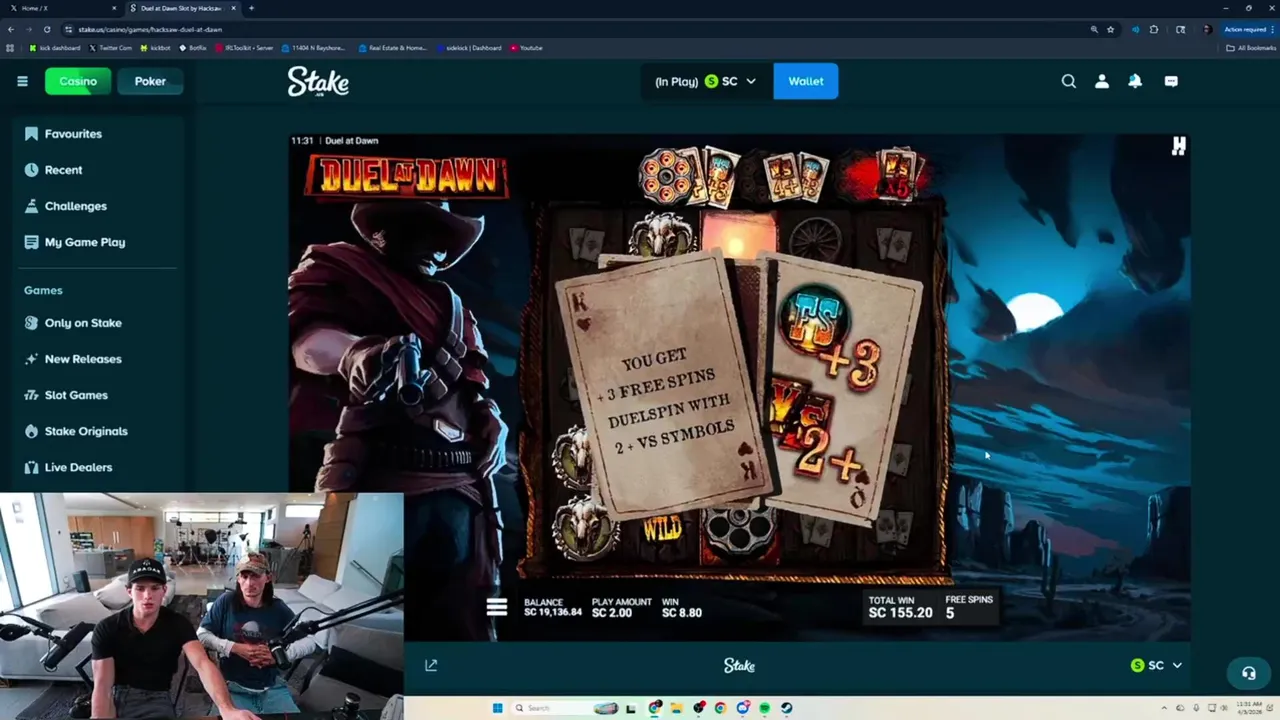The width and height of the screenshot is (1280, 720).
Task: Open game in popout using arrow icon
Action: [431, 665]
